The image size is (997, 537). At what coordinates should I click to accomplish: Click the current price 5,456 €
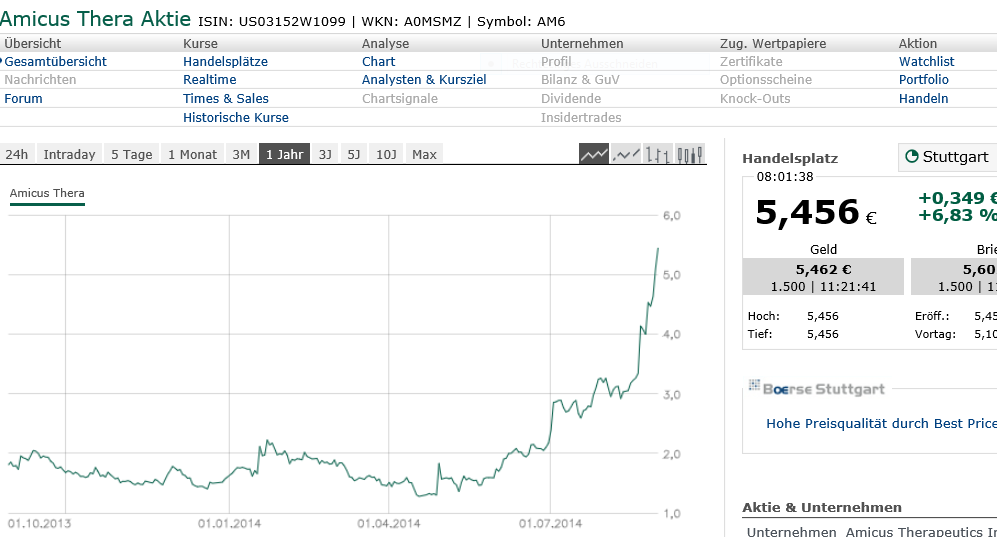[x=816, y=212]
